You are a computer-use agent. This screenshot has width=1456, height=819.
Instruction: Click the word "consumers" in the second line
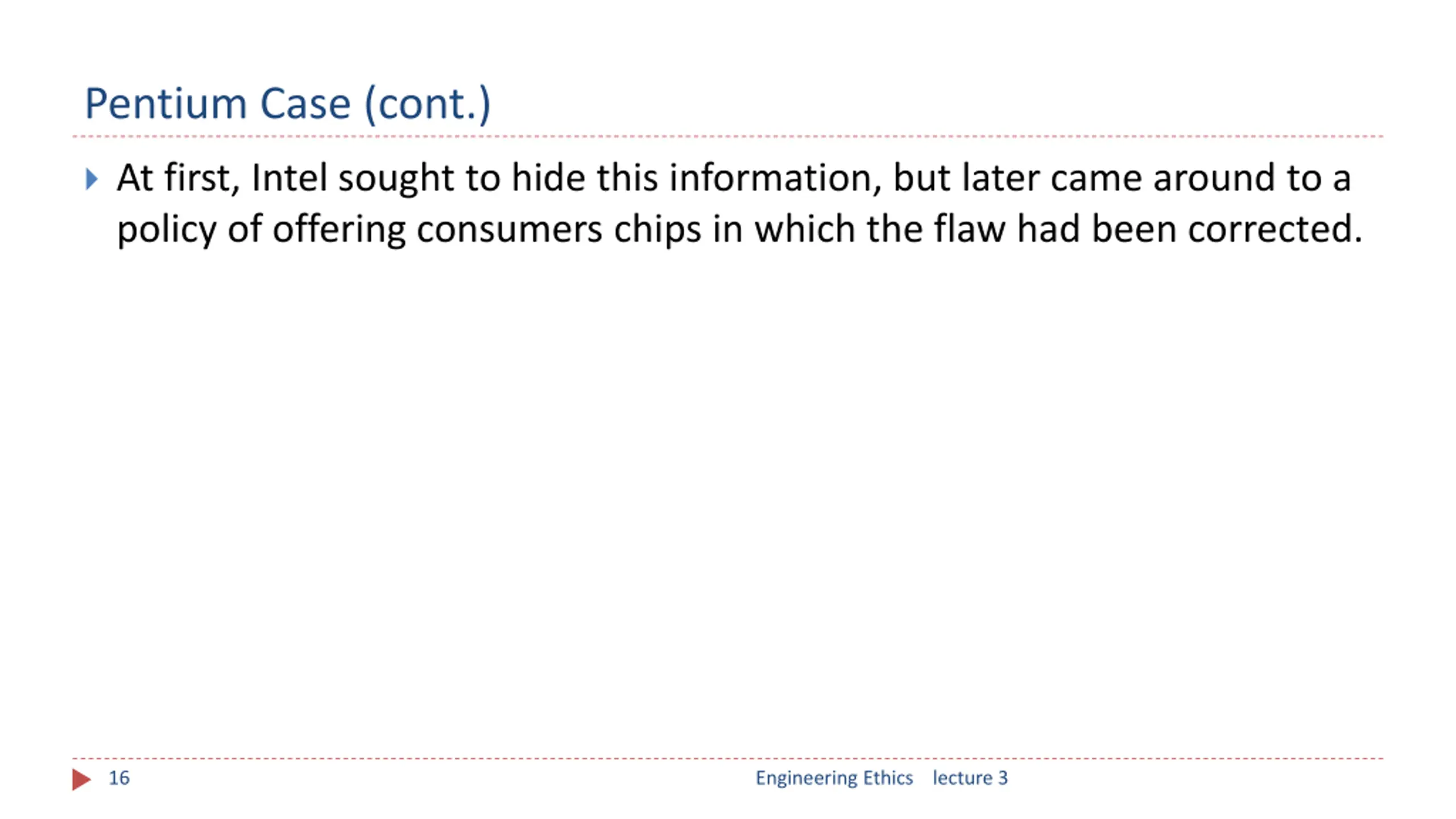[509, 229]
